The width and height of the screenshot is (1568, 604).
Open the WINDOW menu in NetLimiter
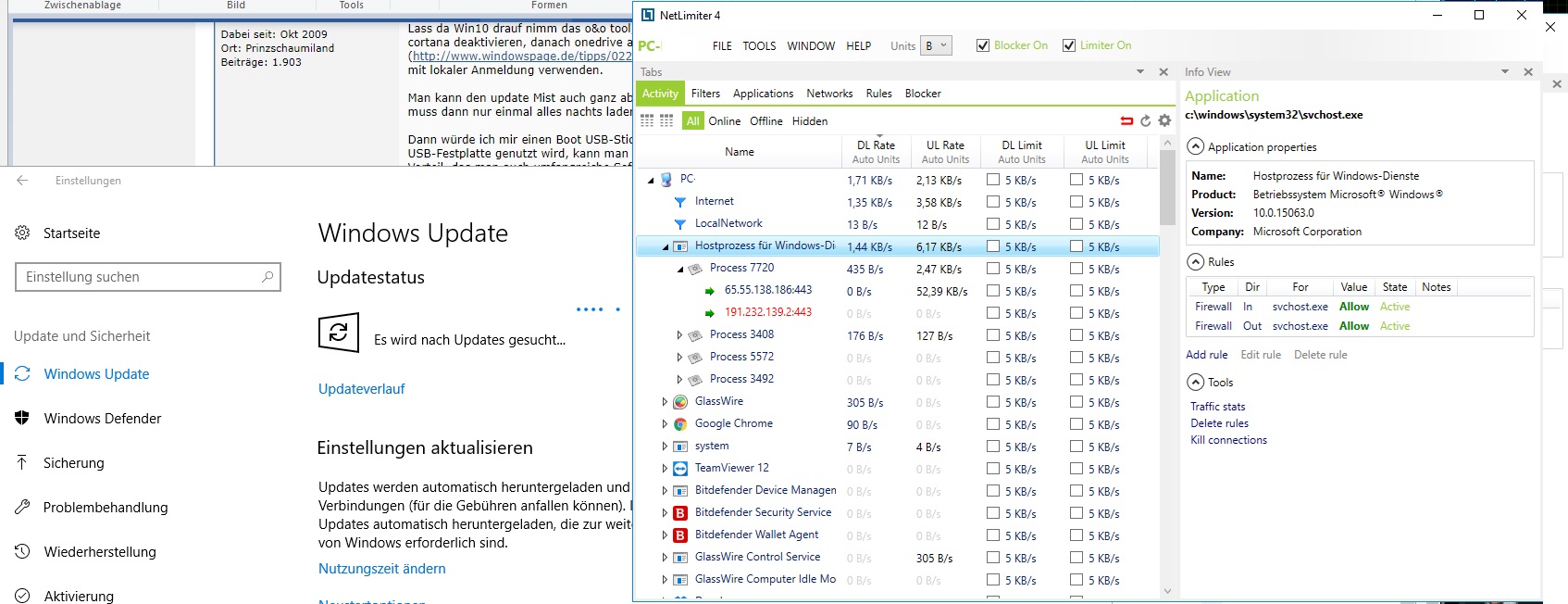[811, 45]
